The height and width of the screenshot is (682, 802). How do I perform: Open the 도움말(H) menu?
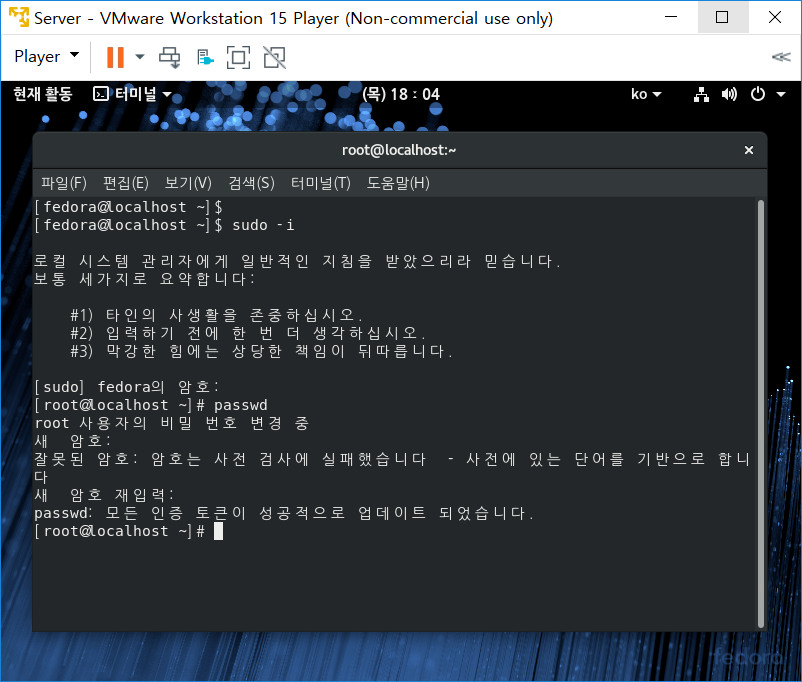tap(398, 183)
